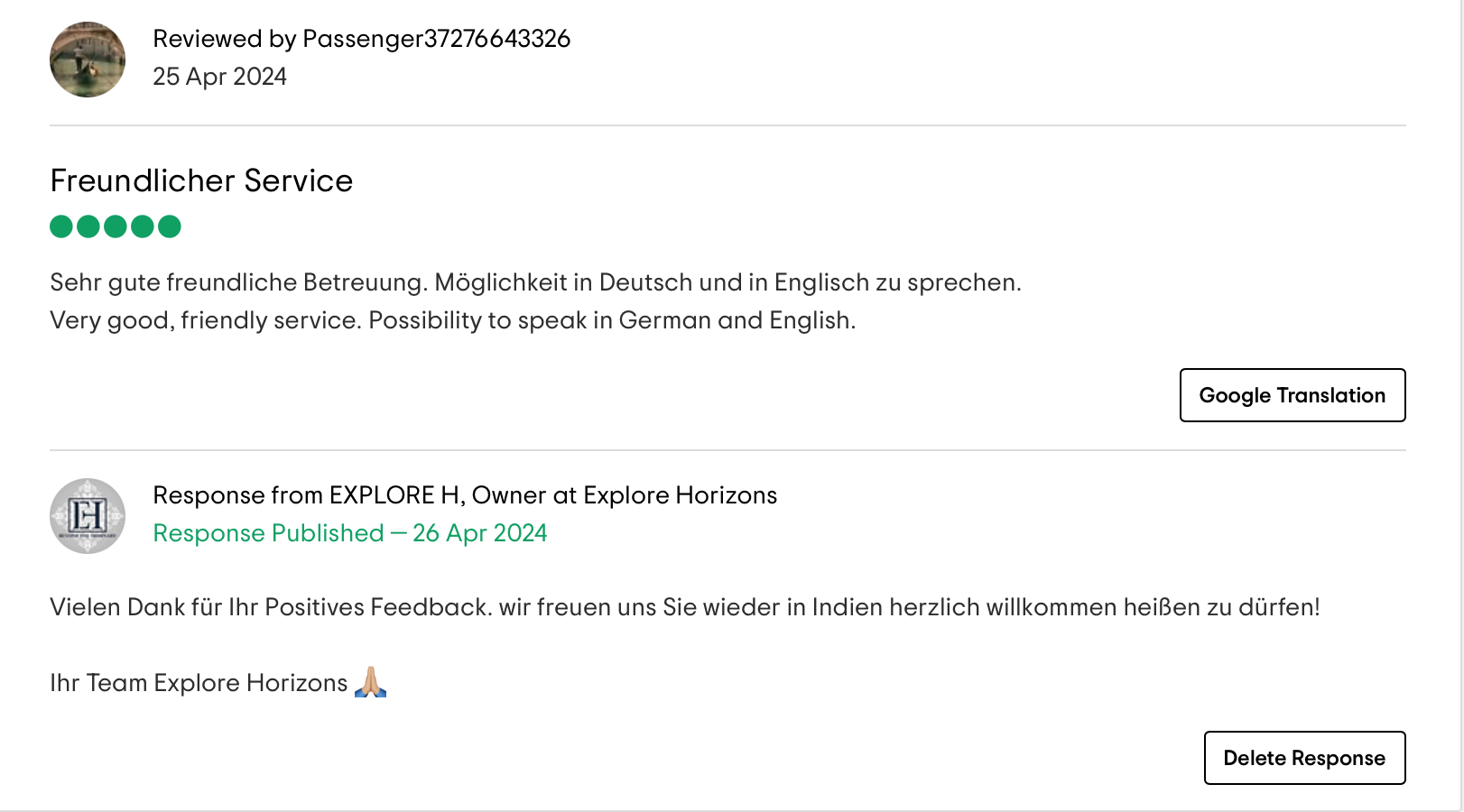
Task: Open the Explore Horizons owner logo avatar
Action: [88, 516]
